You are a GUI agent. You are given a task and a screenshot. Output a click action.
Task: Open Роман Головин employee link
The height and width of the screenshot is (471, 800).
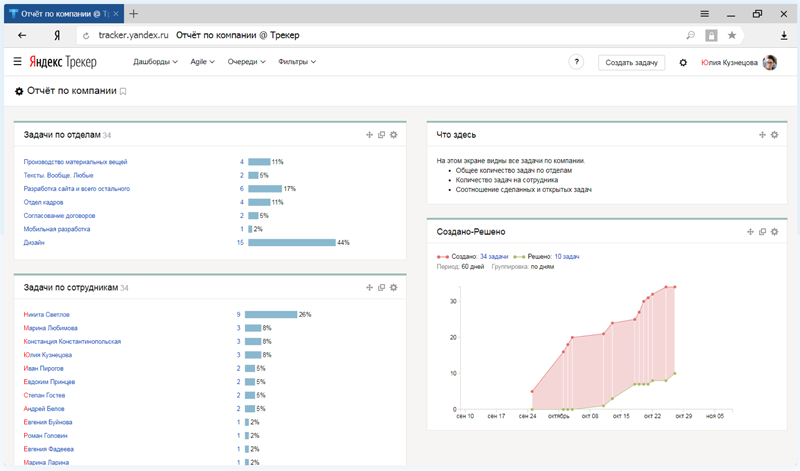click(45, 436)
